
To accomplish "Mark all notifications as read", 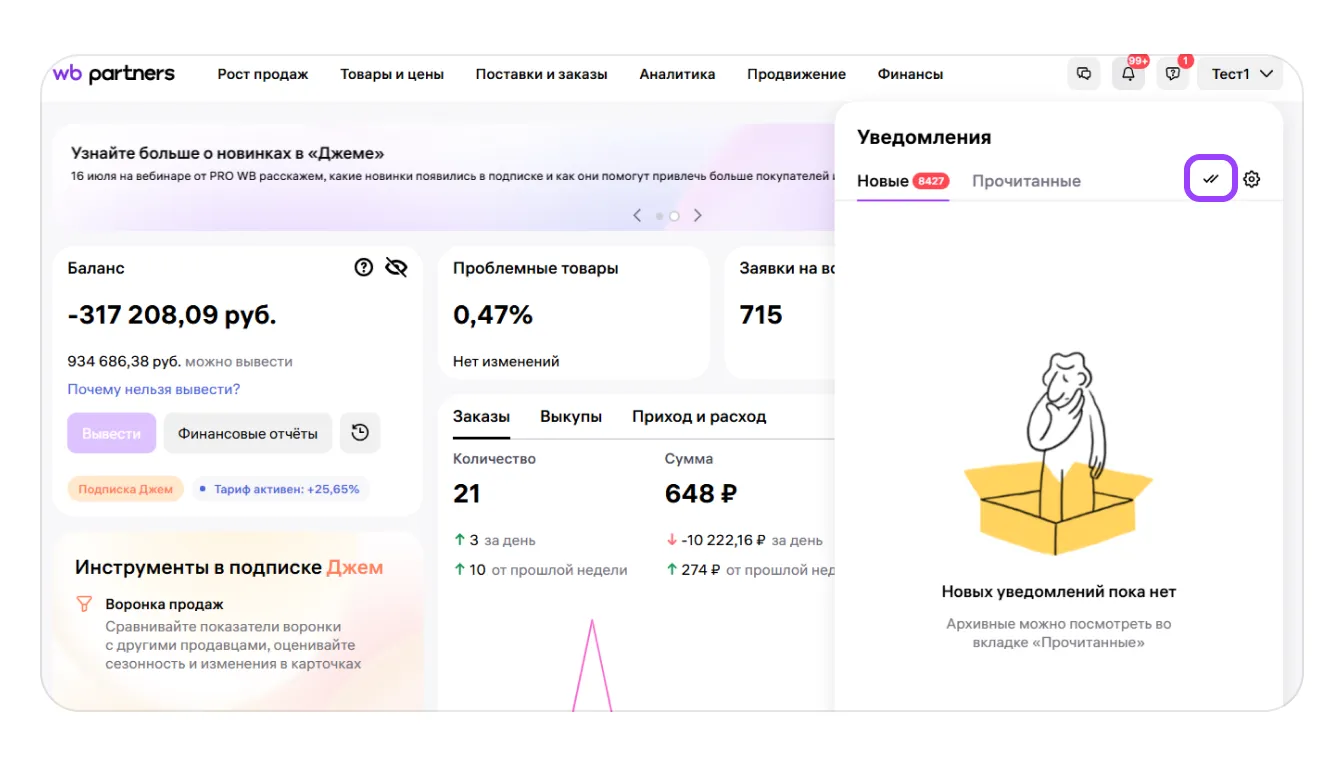I will 1211,180.
